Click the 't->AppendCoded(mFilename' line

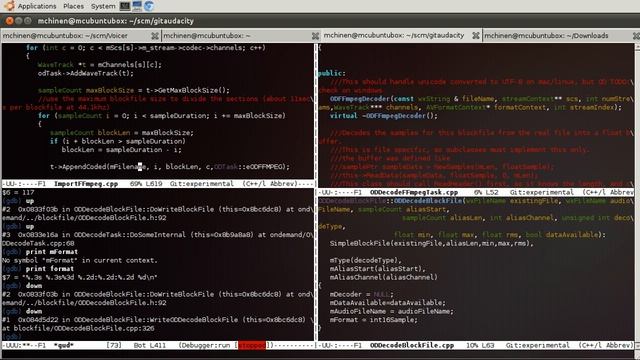(170, 167)
